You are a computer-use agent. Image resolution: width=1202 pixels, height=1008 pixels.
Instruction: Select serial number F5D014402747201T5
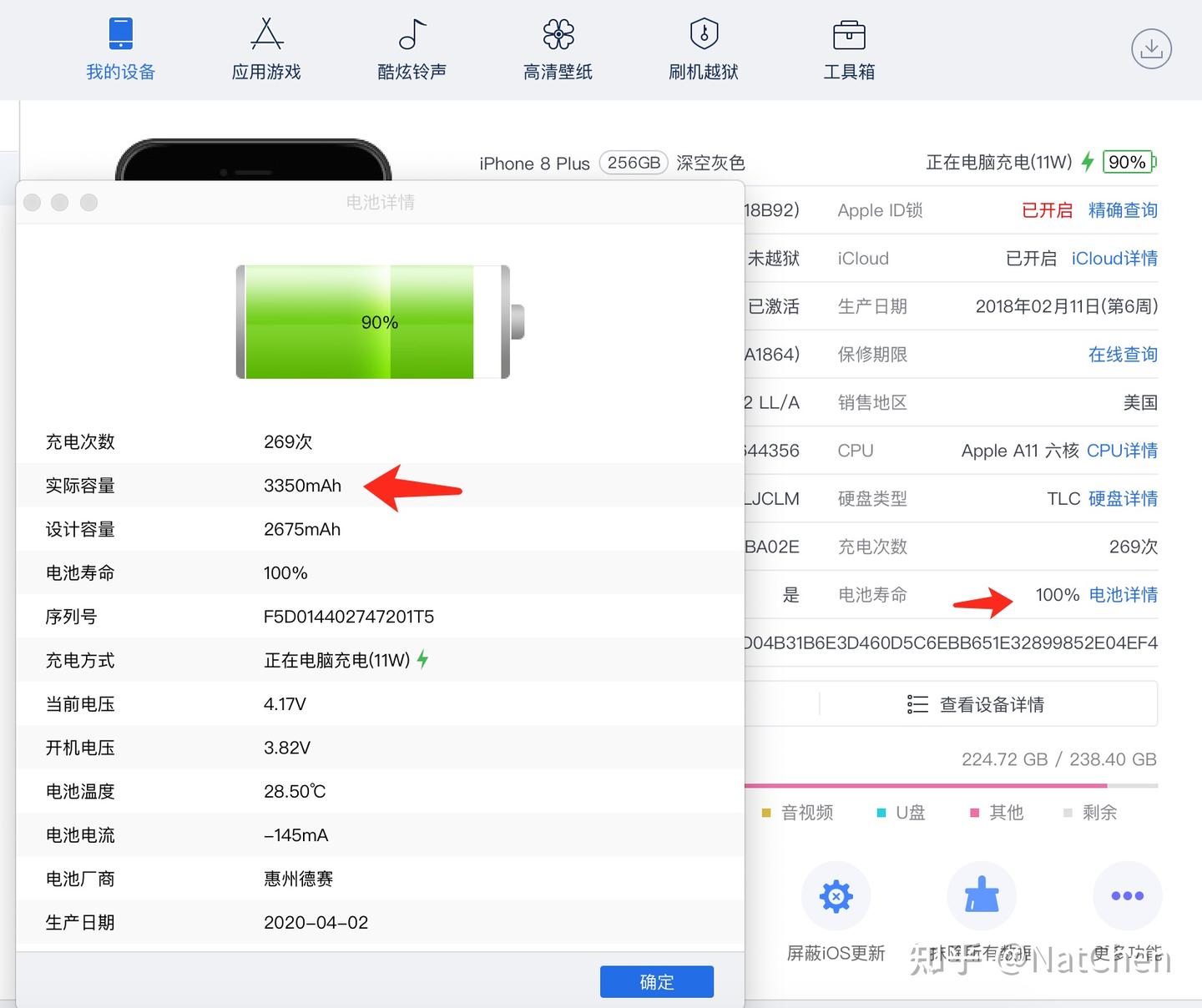point(349,617)
